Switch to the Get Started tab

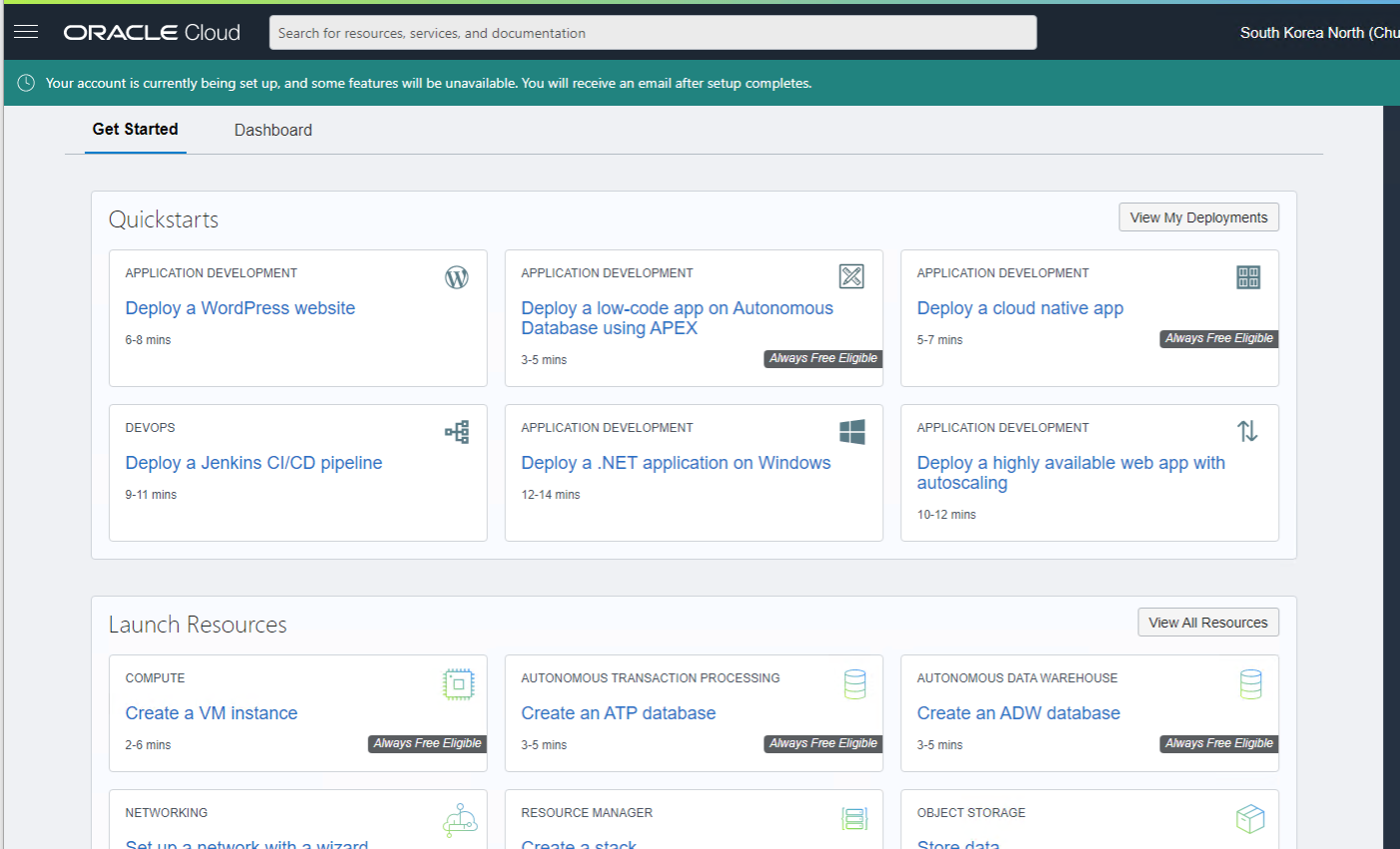(x=136, y=130)
